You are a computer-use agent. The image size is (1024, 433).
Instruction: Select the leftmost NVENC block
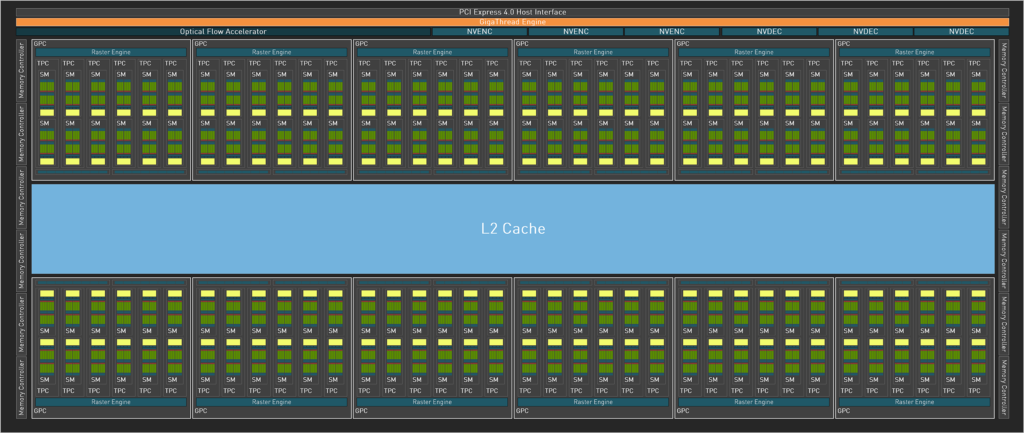pyautogui.click(x=479, y=32)
